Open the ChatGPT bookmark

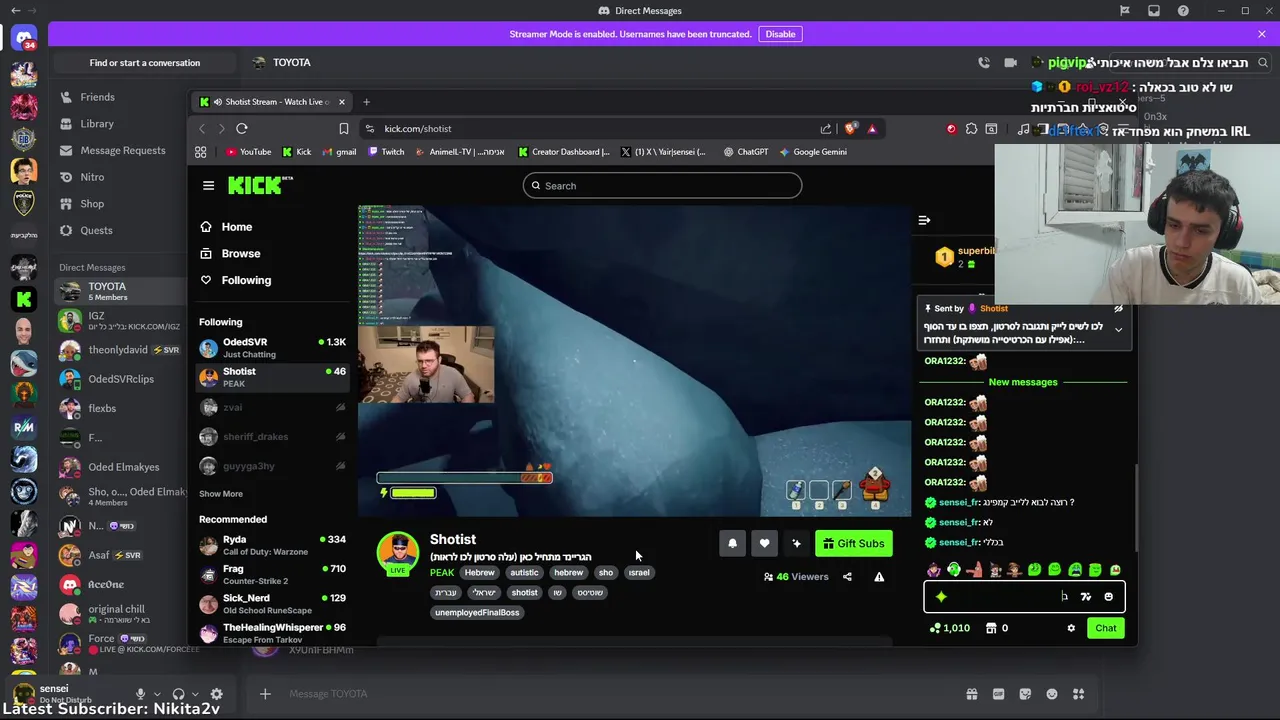pyautogui.click(x=745, y=152)
